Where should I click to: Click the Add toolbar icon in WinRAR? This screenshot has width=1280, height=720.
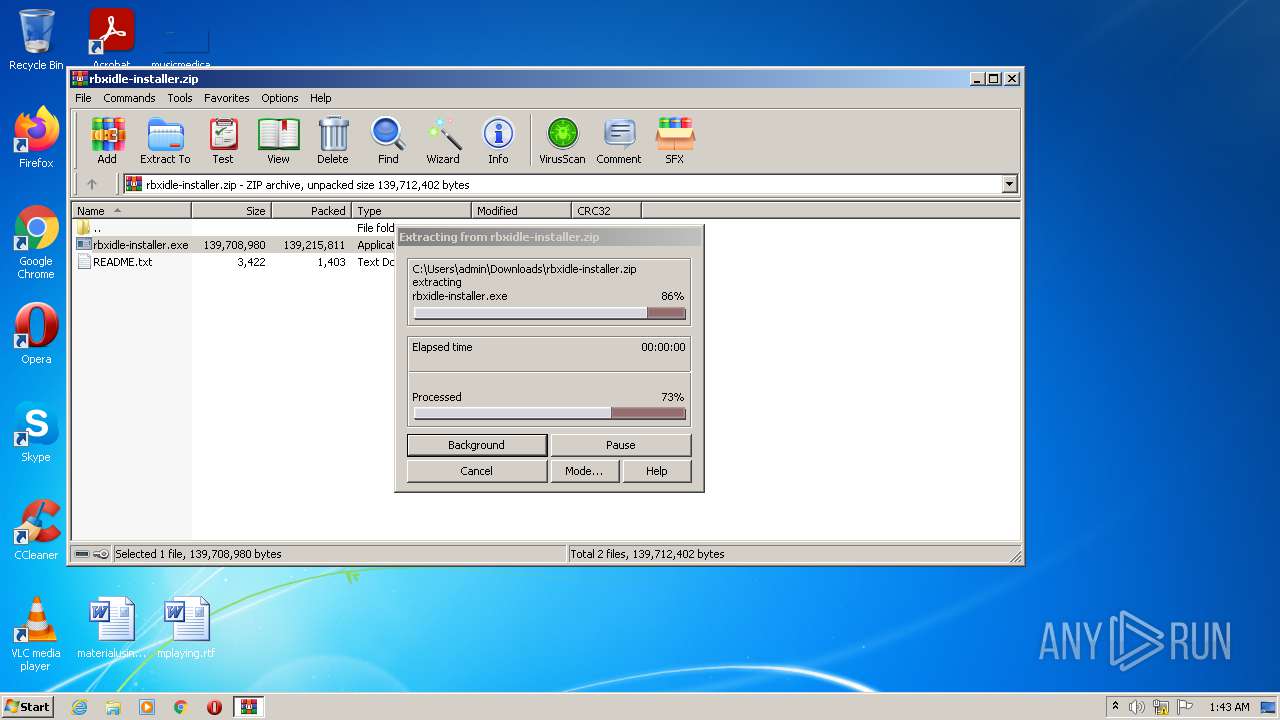(107, 140)
